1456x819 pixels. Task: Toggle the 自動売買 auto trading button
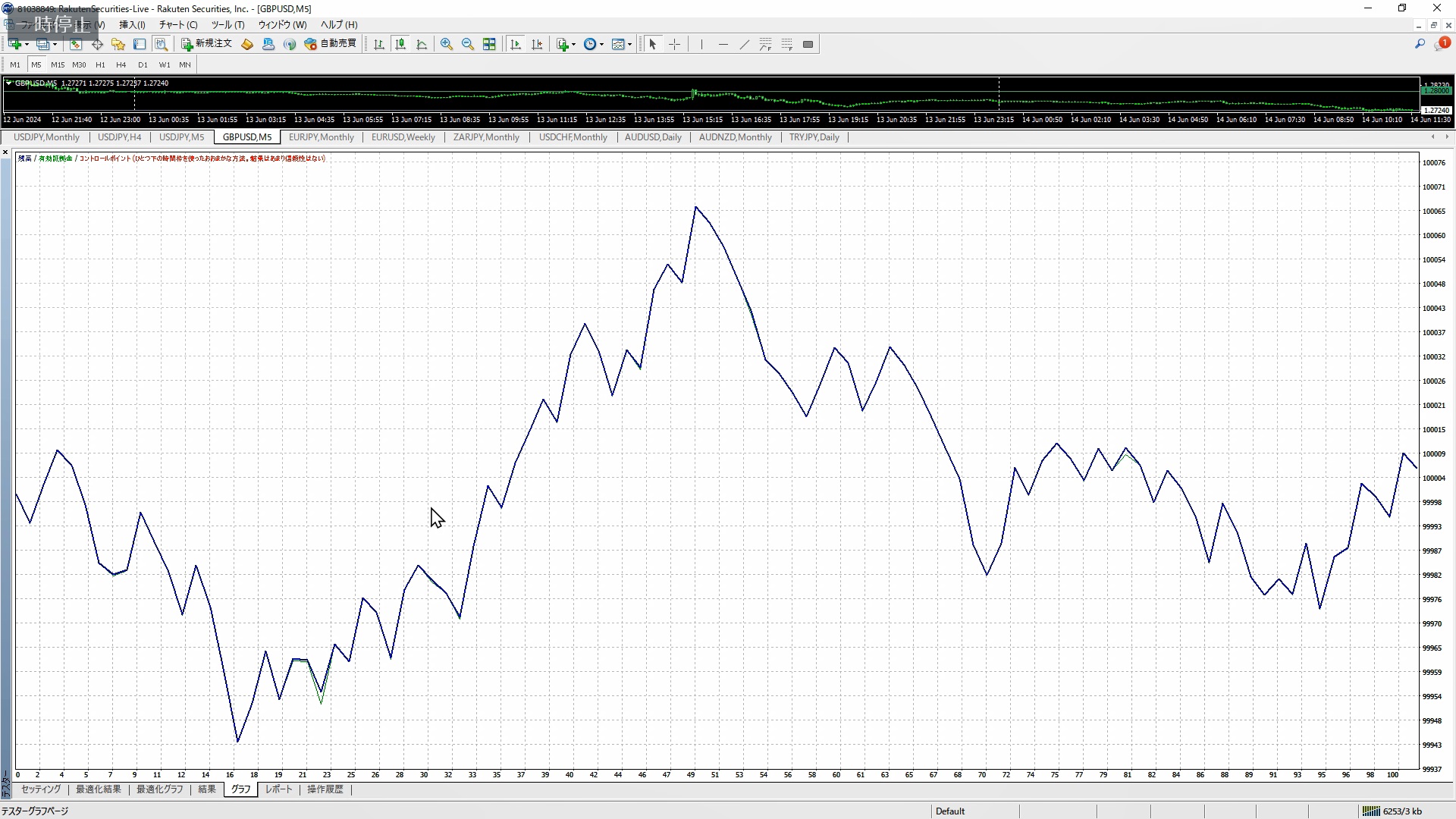tap(331, 44)
